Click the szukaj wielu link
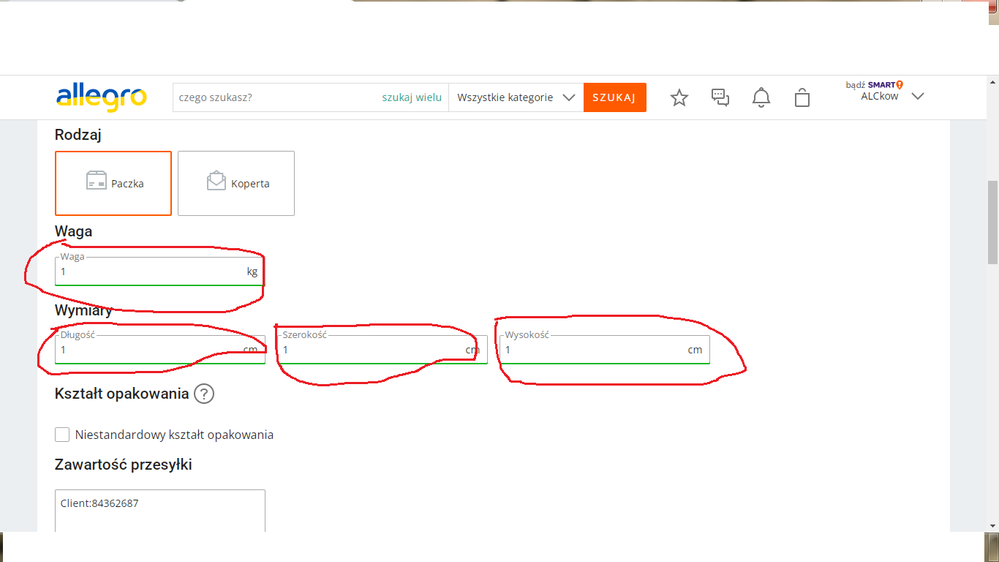Image resolution: width=999 pixels, height=562 pixels. coord(411,98)
